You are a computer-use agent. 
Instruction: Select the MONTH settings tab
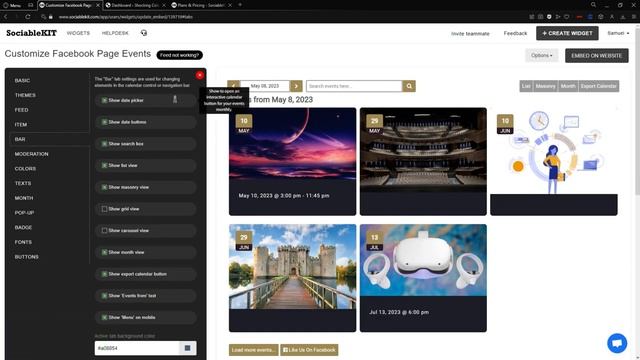[24, 198]
